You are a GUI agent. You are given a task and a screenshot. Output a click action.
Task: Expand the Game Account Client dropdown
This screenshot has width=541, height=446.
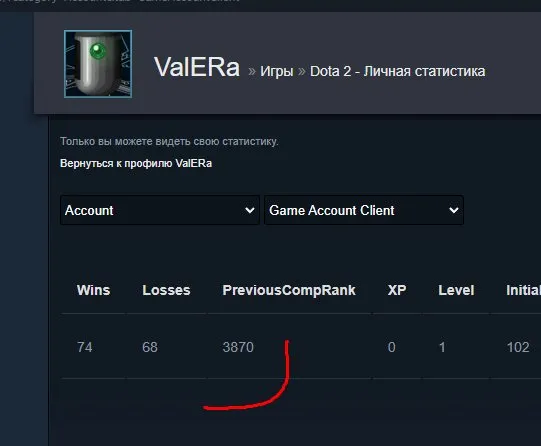[x=364, y=210]
